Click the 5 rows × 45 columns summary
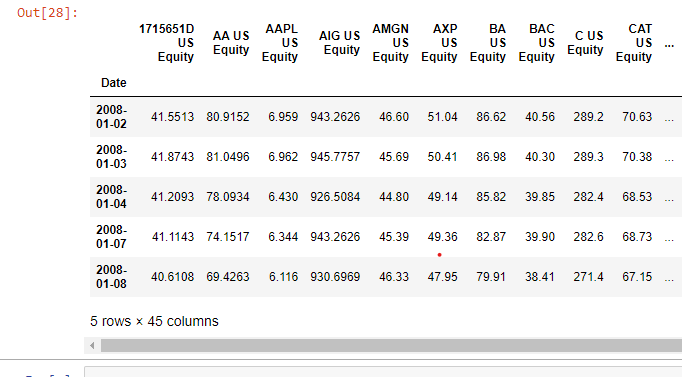The image size is (682, 377). 154,321
